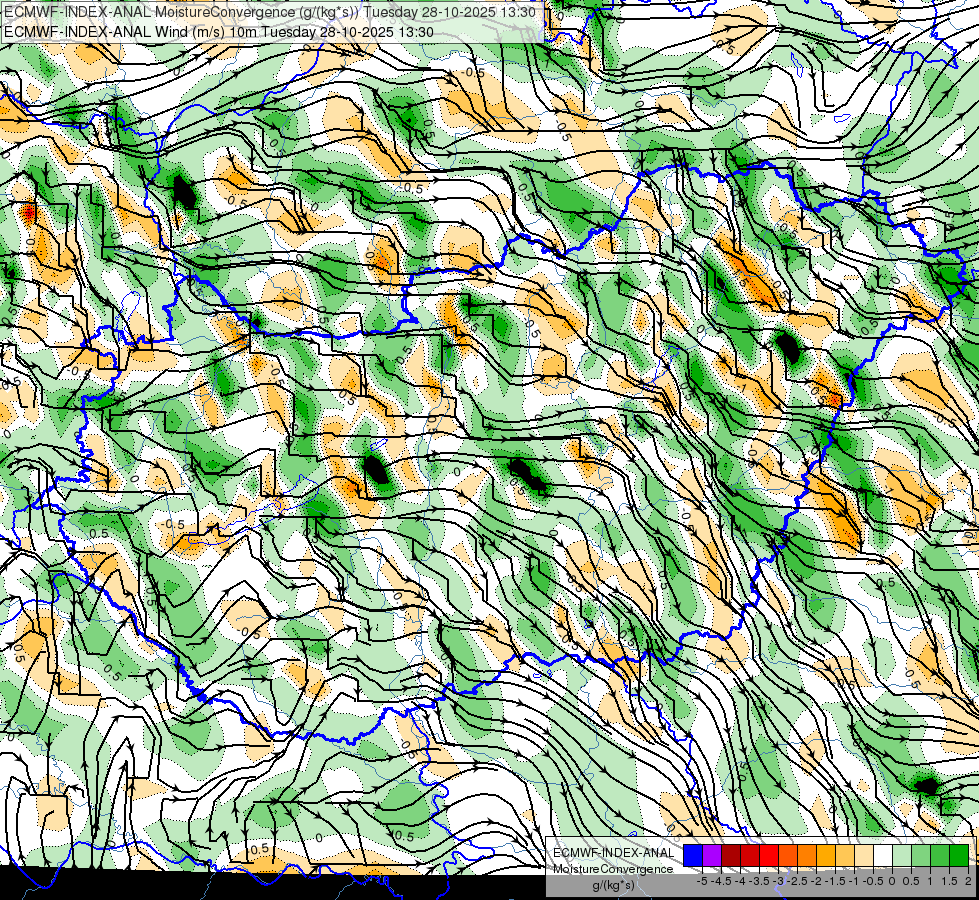Screen dimensions: 979x900
Task: Click the '1' tick label on the legend scale
Action: (x=930, y=881)
